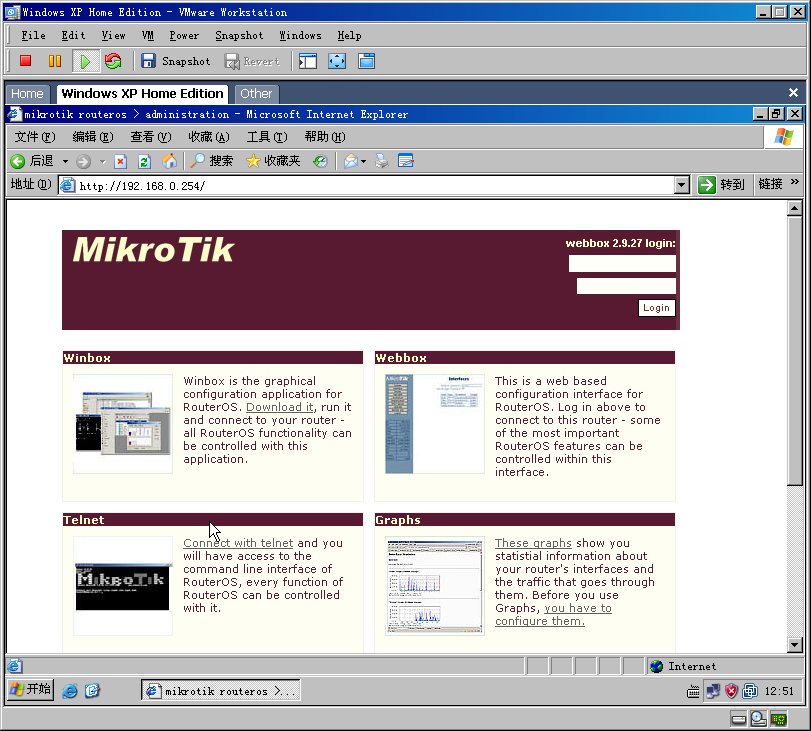
Task: Expand the address bar dropdown arrow
Action: point(682,185)
